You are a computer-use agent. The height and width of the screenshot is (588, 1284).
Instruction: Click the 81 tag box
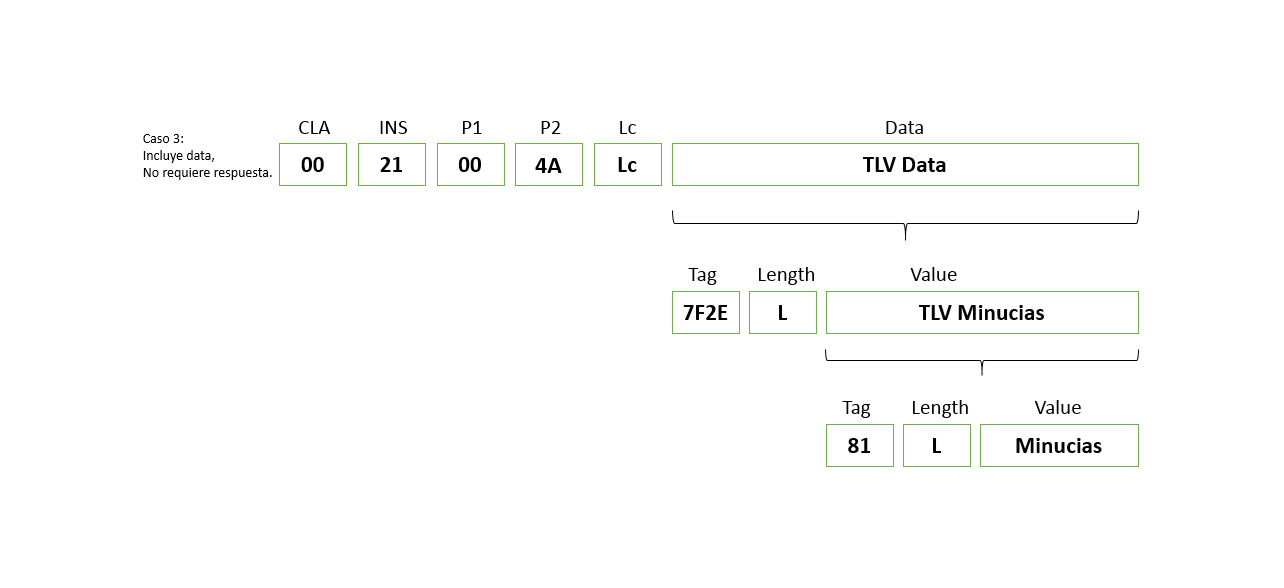(x=859, y=446)
